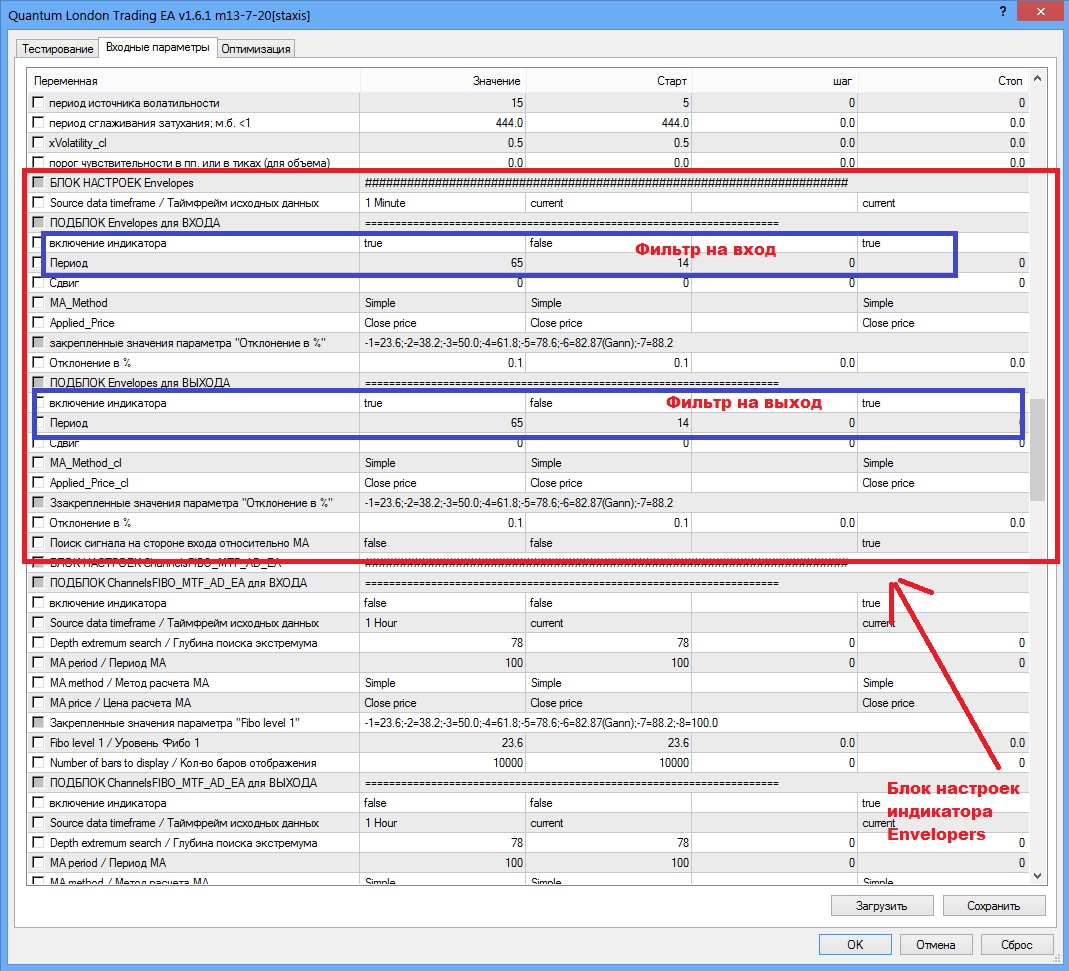
Task: Open the Оптимизация tab
Action: [x=256, y=48]
